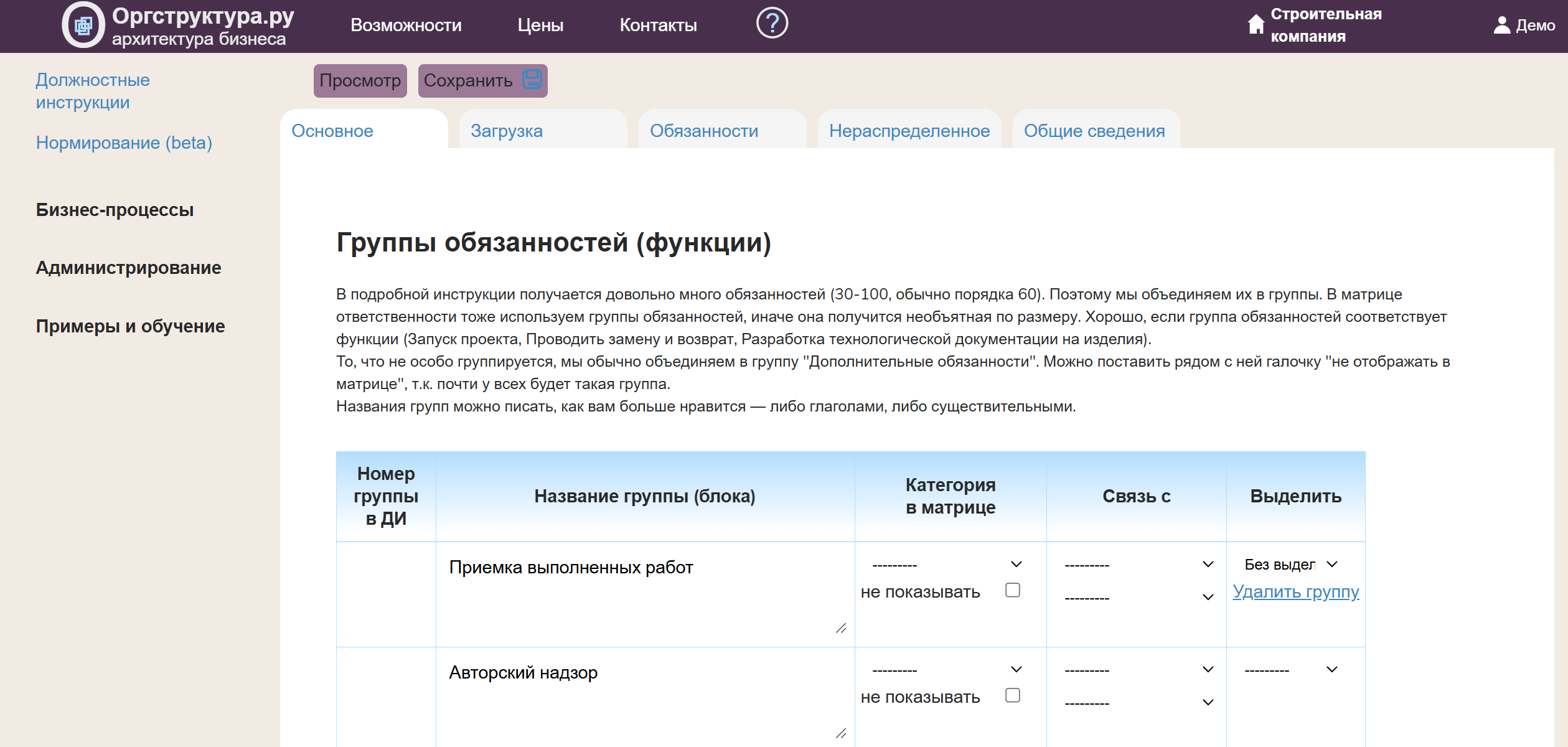Open category dropdown for Авторский надзор

[x=947, y=670]
